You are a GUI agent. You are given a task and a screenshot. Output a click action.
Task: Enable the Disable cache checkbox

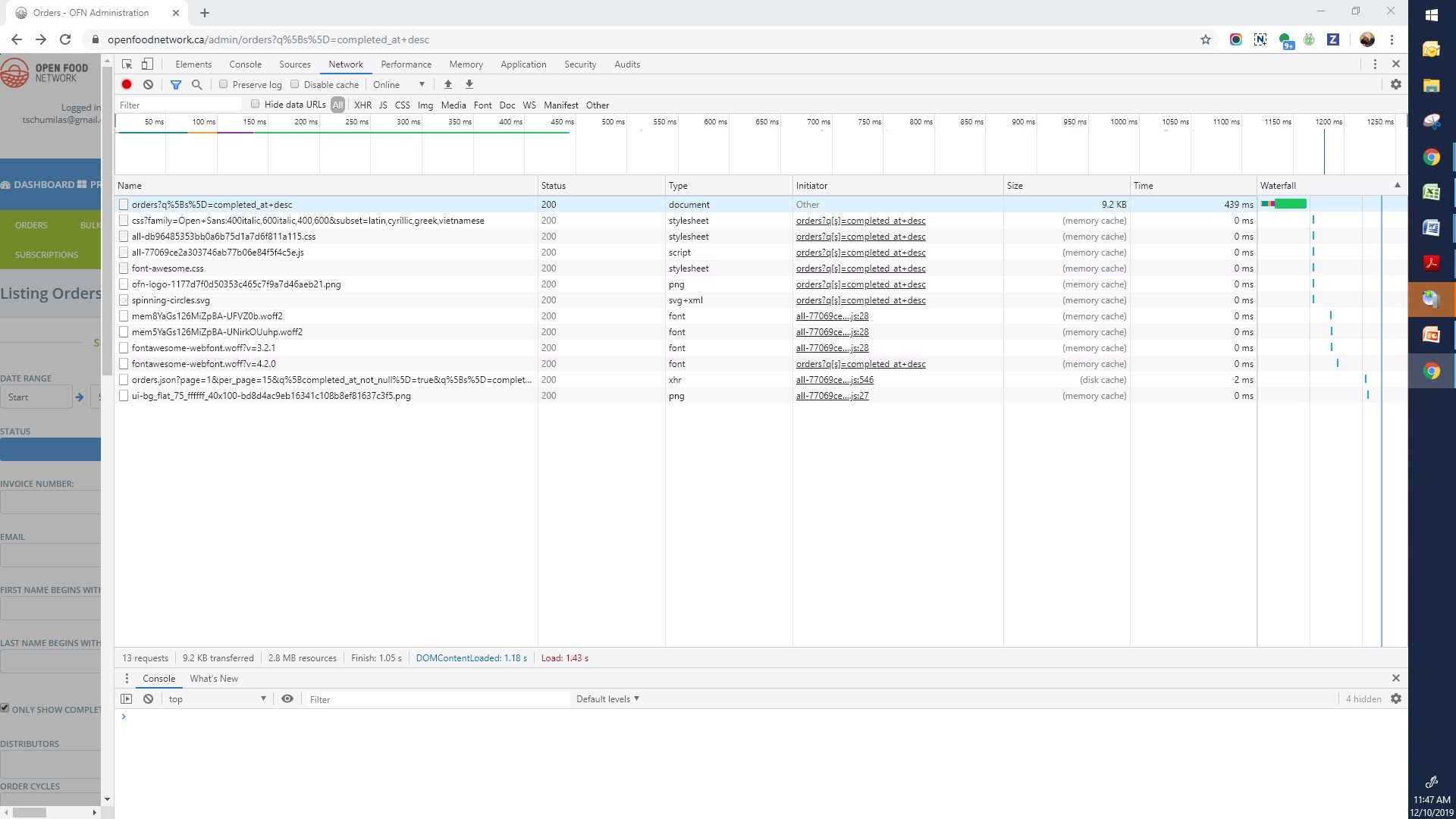pos(295,84)
